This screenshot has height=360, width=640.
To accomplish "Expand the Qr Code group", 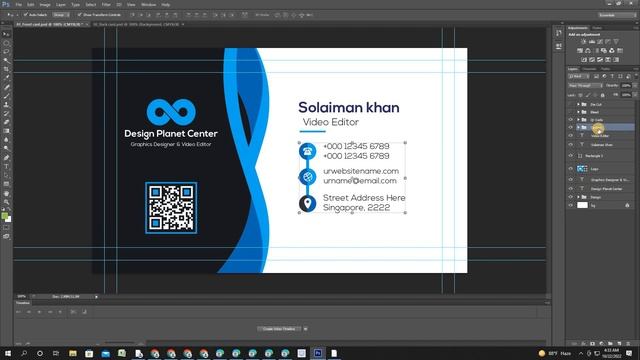I will click(578, 120).
